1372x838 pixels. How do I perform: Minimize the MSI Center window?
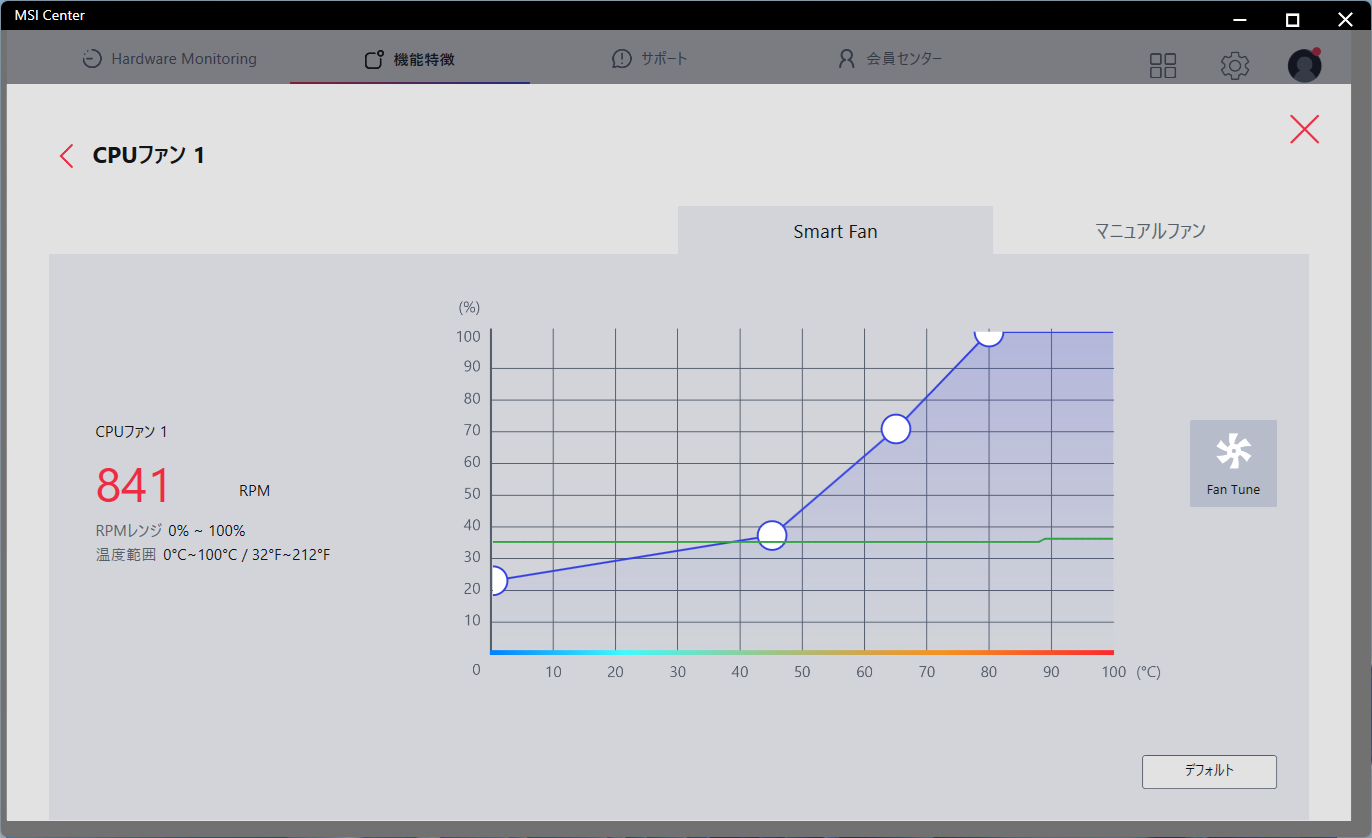[x=1240, y=18]
